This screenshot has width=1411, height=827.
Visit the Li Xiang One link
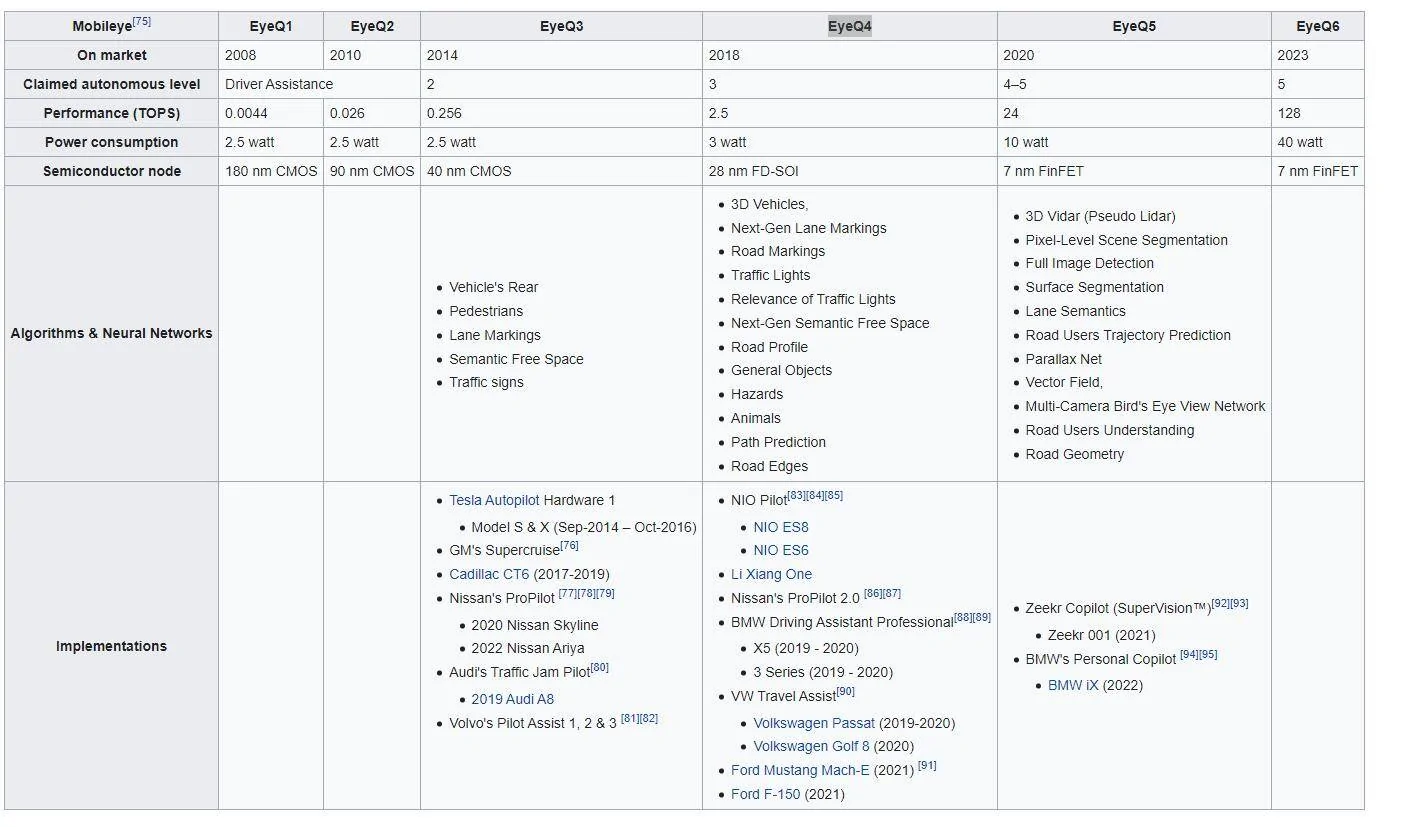coord(771,574)
